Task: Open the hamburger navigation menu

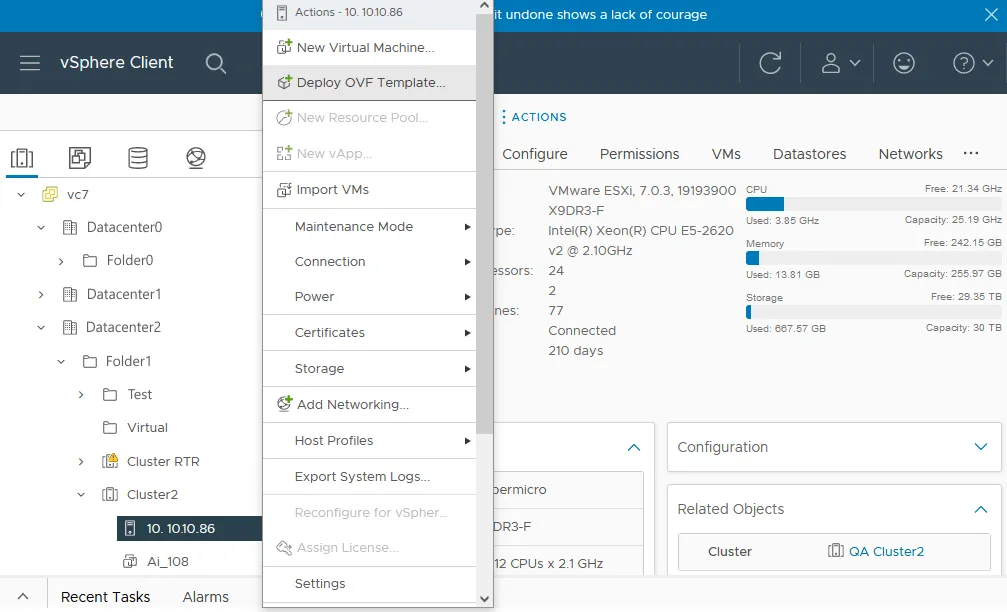Action: [x=30, y=63]
